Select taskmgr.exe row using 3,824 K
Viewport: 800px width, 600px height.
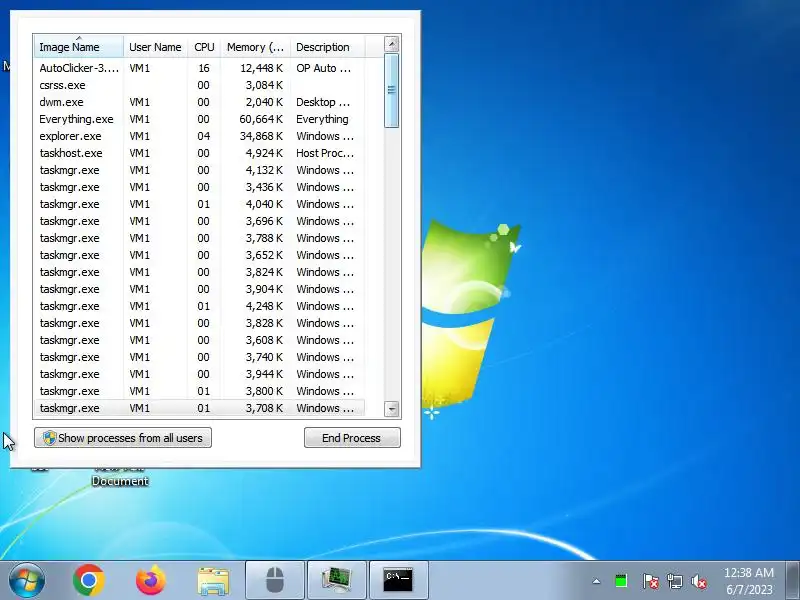(x=199, y=272)
